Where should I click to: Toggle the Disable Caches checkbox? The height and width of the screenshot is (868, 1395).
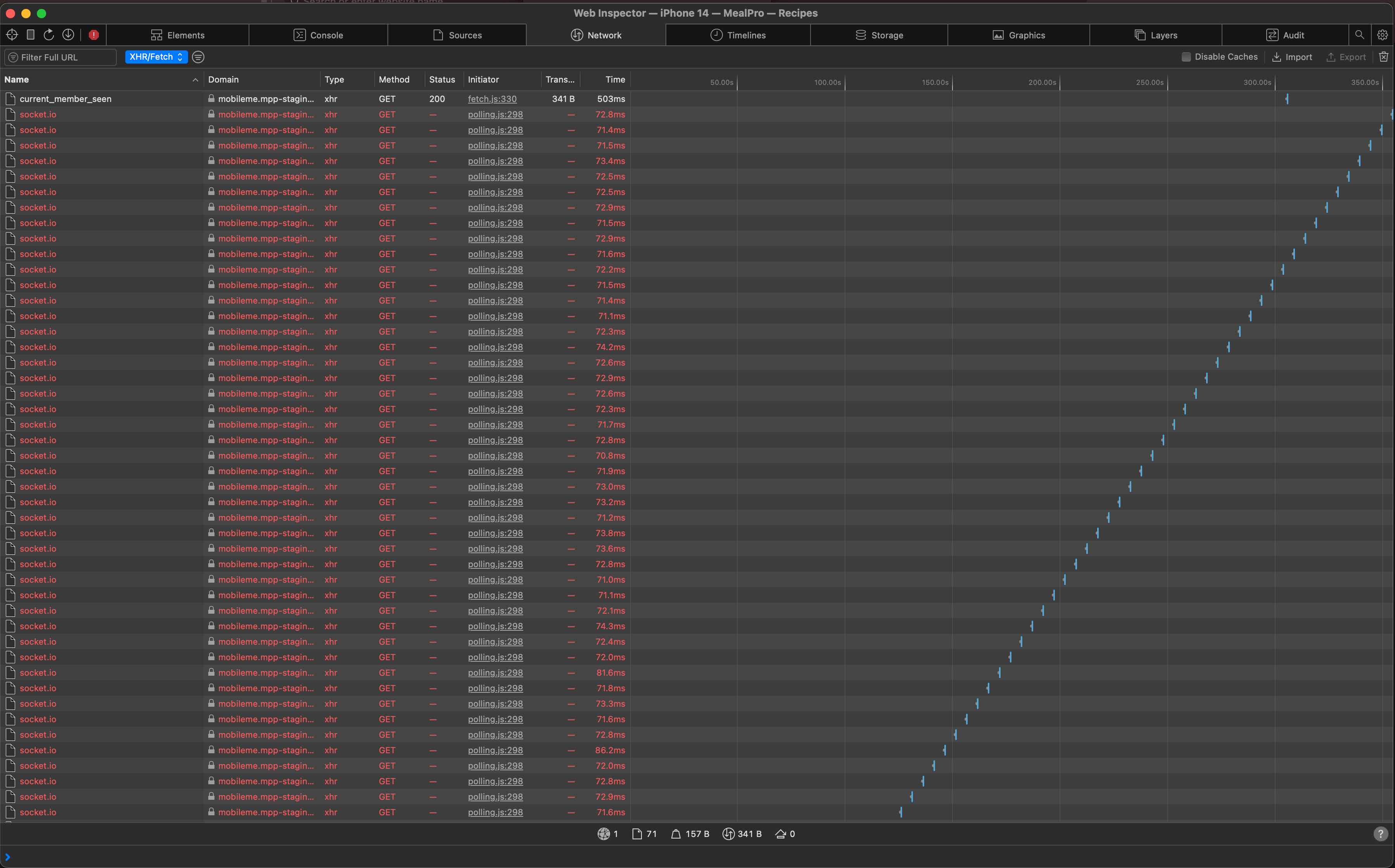point(1186,57)
